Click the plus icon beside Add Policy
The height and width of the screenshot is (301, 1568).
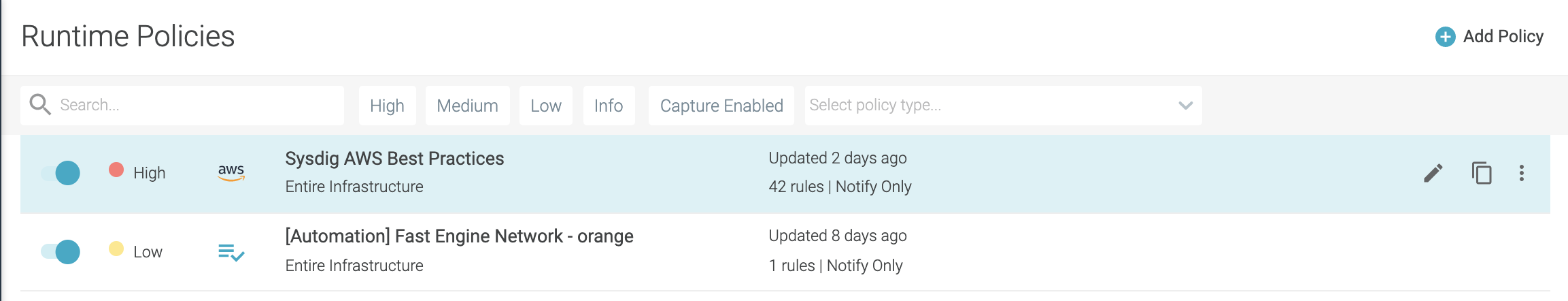[1445, 37]
